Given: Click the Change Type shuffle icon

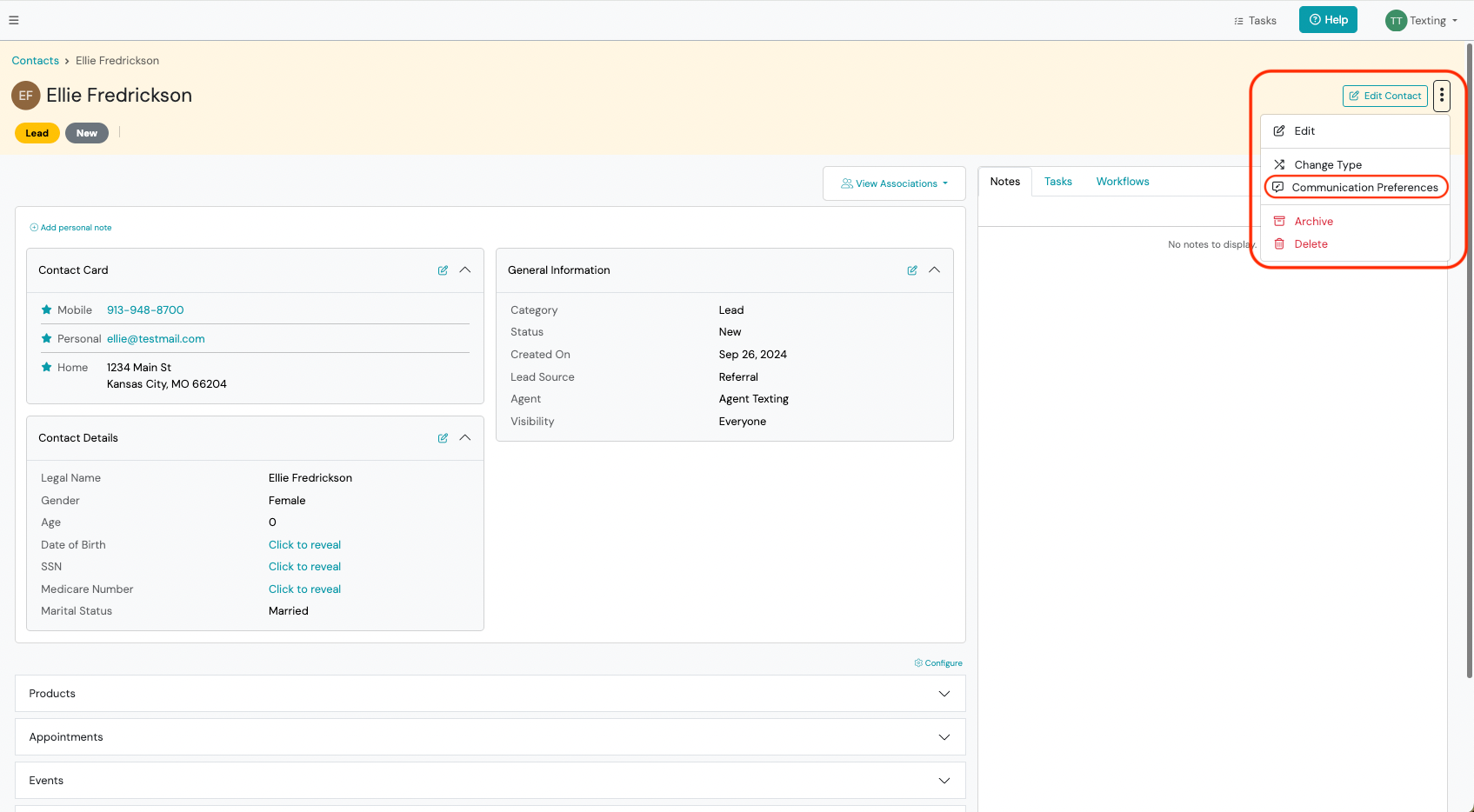Looking at the screenshot, I should pyautogui.click(x=1279, y=164).
